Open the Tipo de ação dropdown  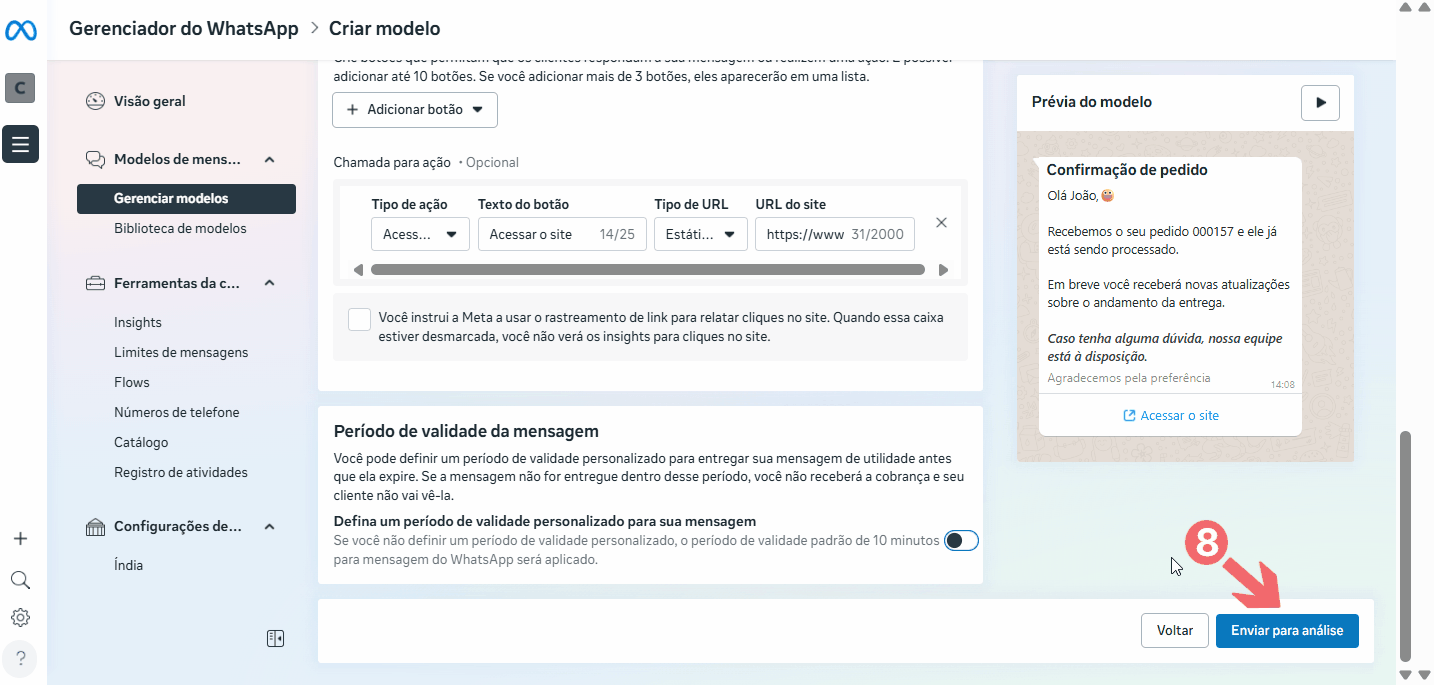click(420, 235)
